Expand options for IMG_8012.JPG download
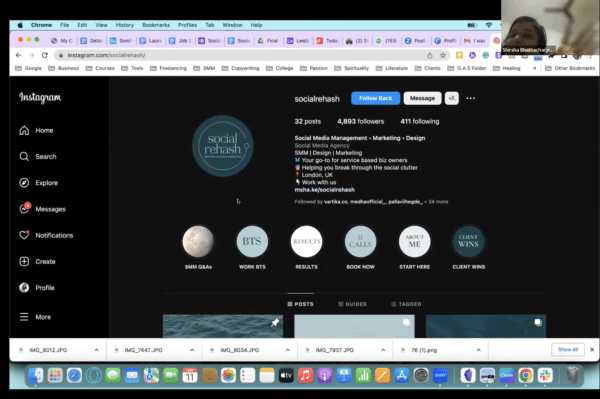Viewport: 600px width, 399px height. coord(96,350)
